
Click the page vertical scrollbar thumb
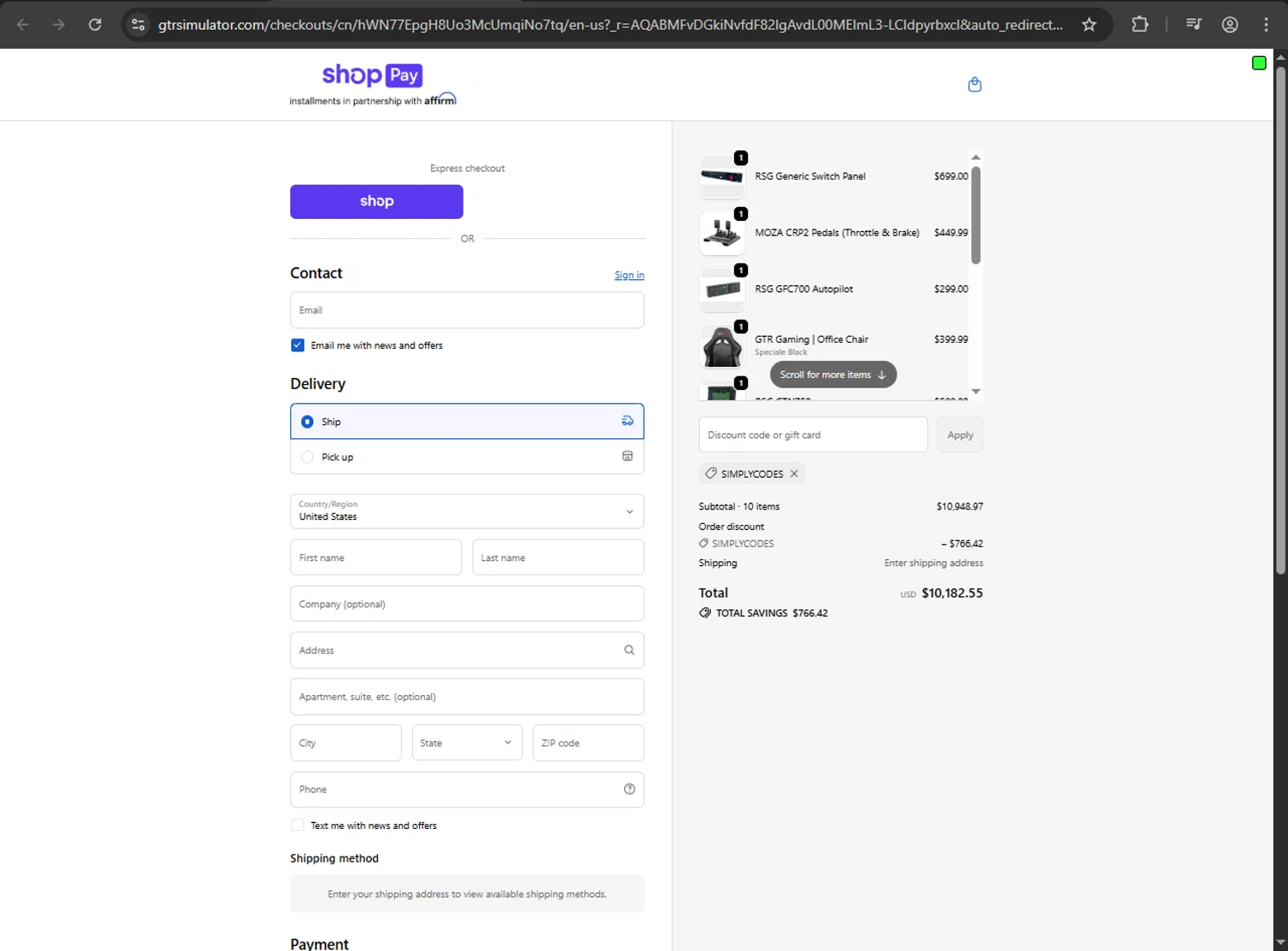click(1280, 320)
